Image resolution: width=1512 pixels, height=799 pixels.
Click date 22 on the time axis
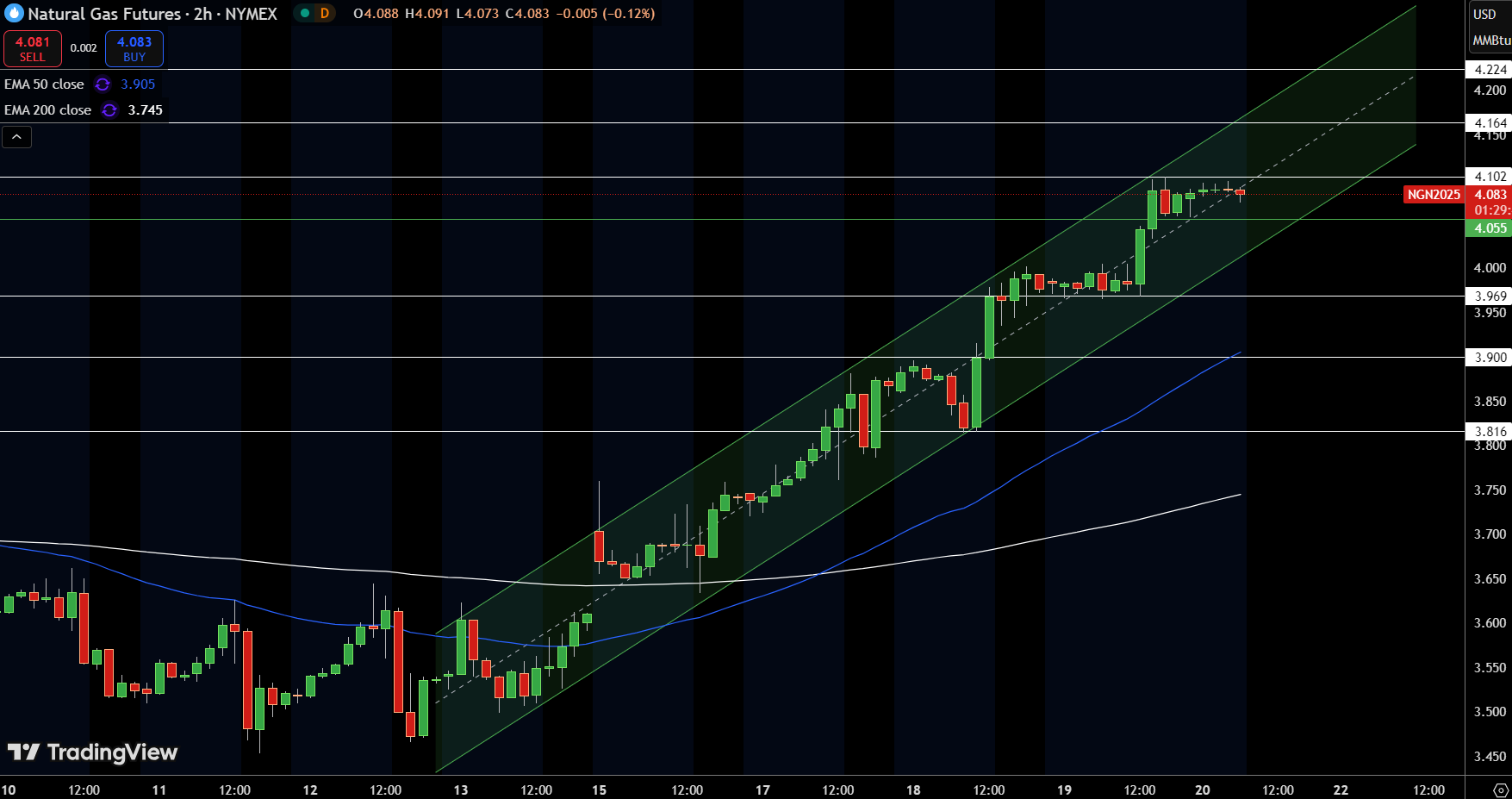pyautogui.click(x=1341, y=790)
